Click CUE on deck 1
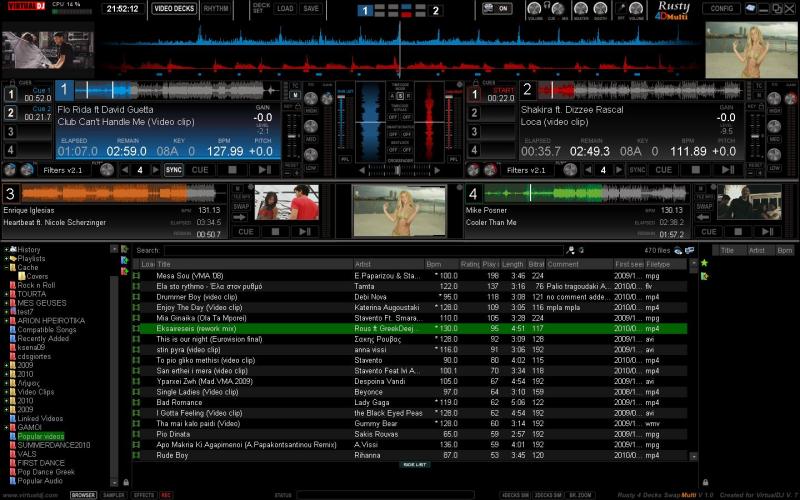800x500 pixels. pyautogui.click(x=200, y=170)
